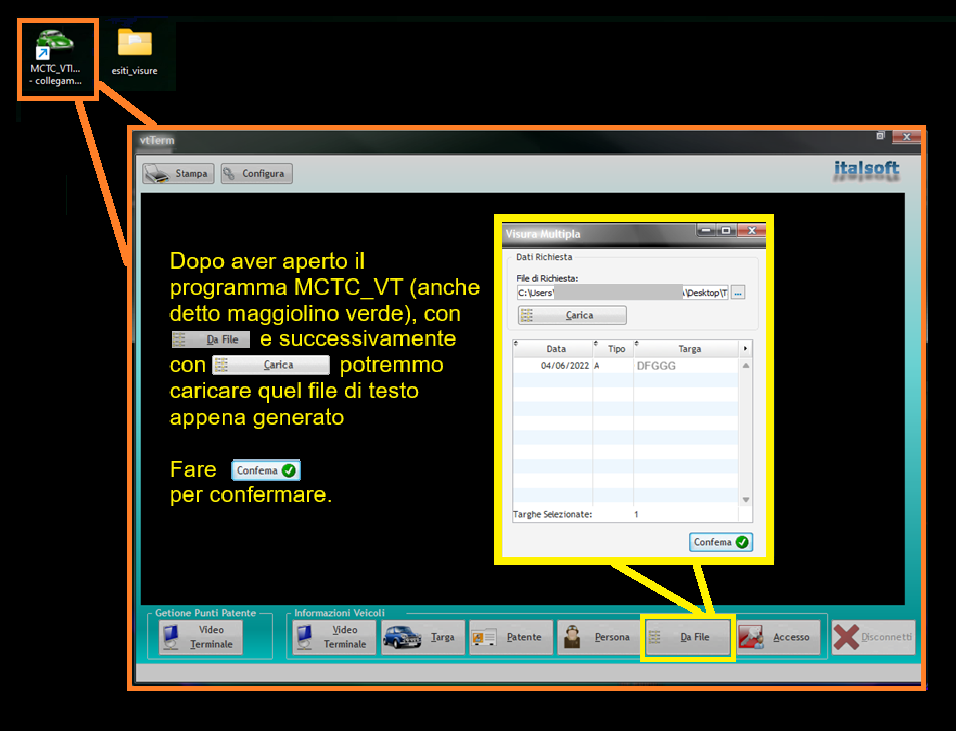Click the Da File button in bottom toolbar
This screenshot has width=956, height=731.
point(688,637)
